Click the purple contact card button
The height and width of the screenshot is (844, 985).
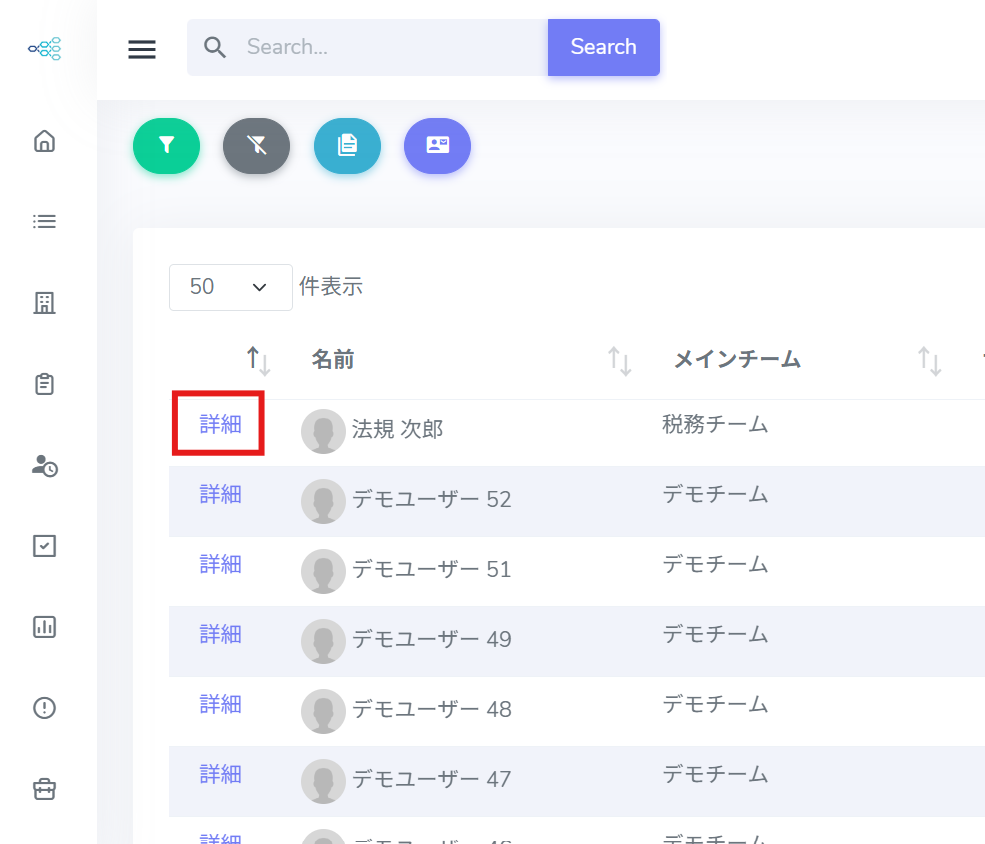click(437, 146)
